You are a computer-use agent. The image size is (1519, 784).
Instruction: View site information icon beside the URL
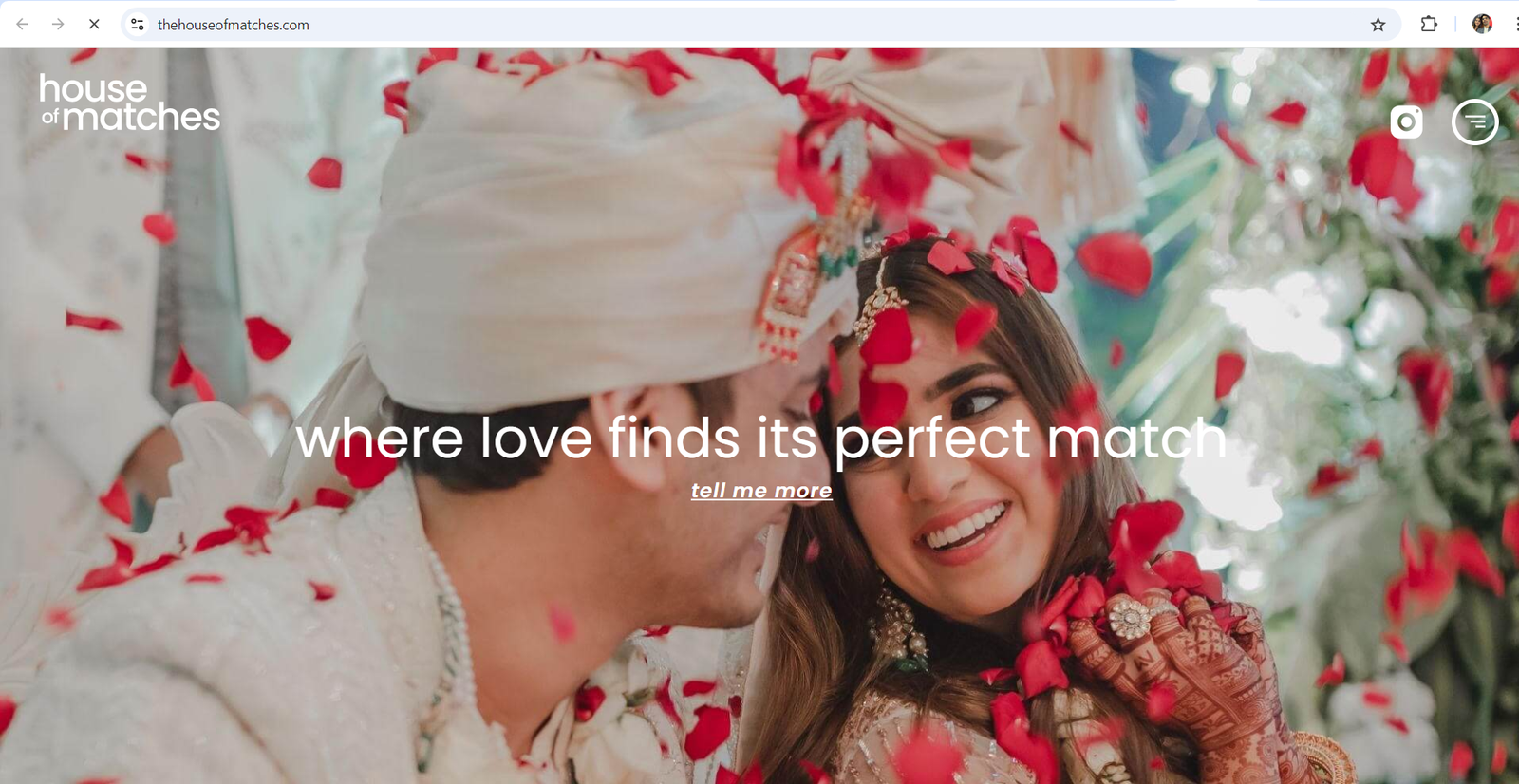[x=138, y=25]
